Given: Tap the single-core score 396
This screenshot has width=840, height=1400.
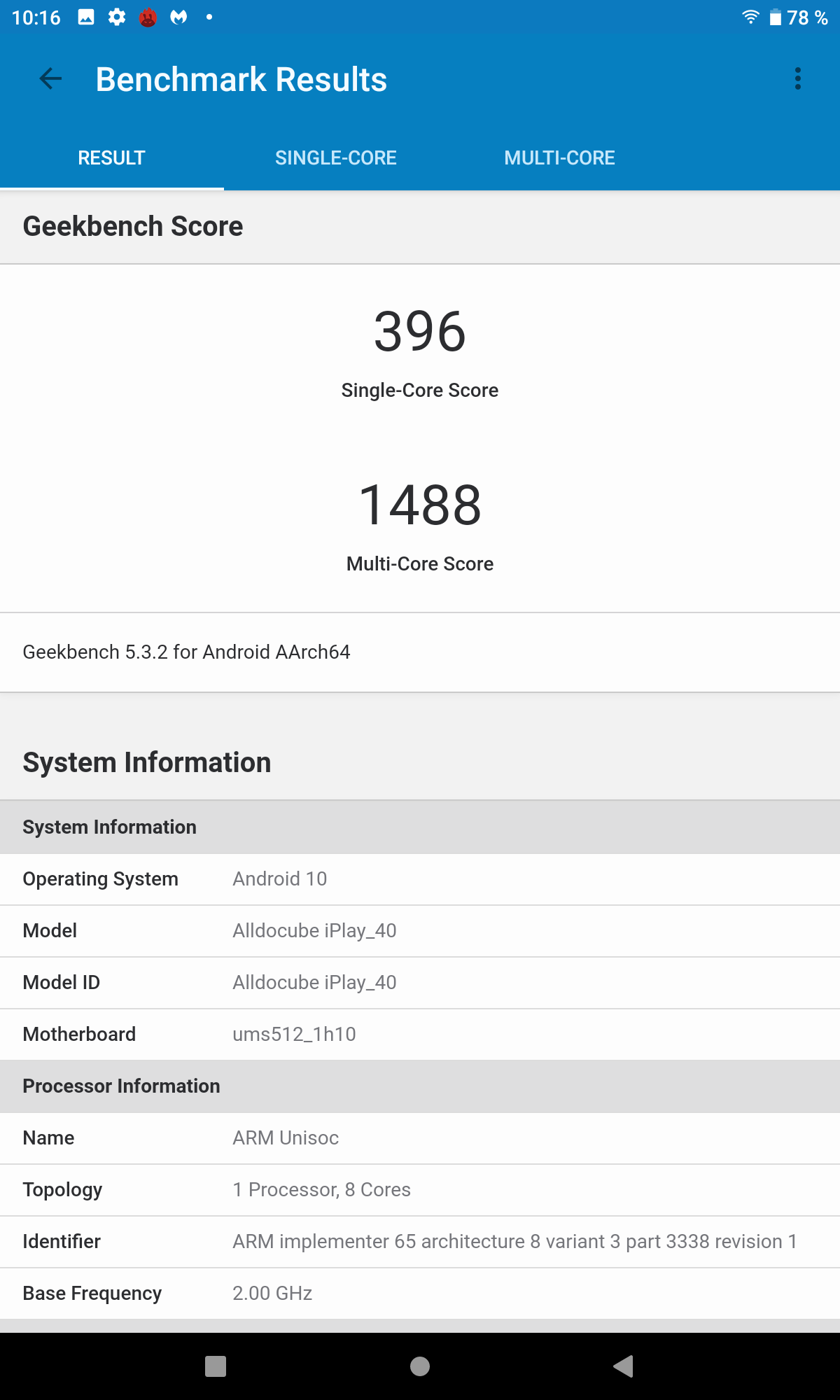Looking at the screenshot, I should pyautogui.click(x=420, y=331).
